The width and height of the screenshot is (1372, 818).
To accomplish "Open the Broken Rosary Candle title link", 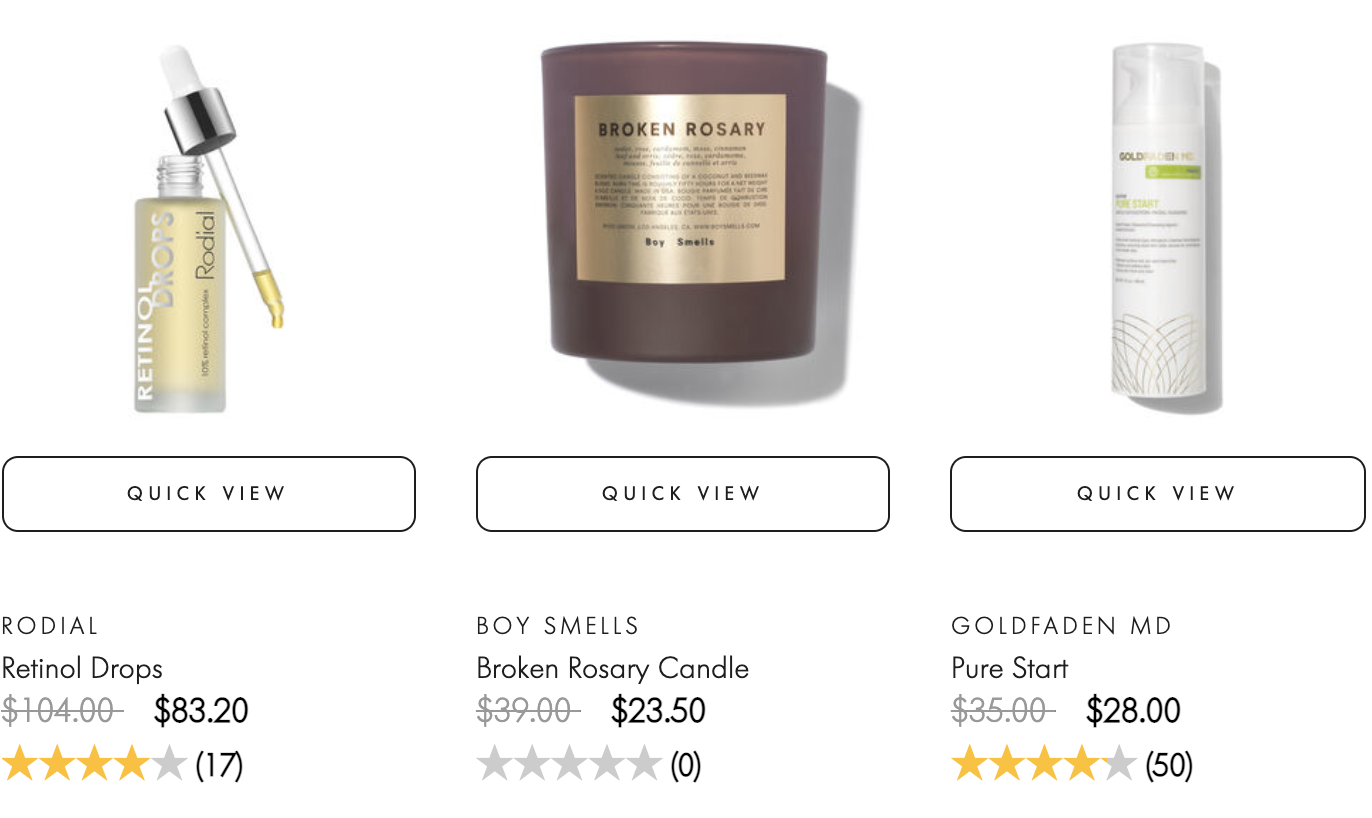I will pos(613,668).
